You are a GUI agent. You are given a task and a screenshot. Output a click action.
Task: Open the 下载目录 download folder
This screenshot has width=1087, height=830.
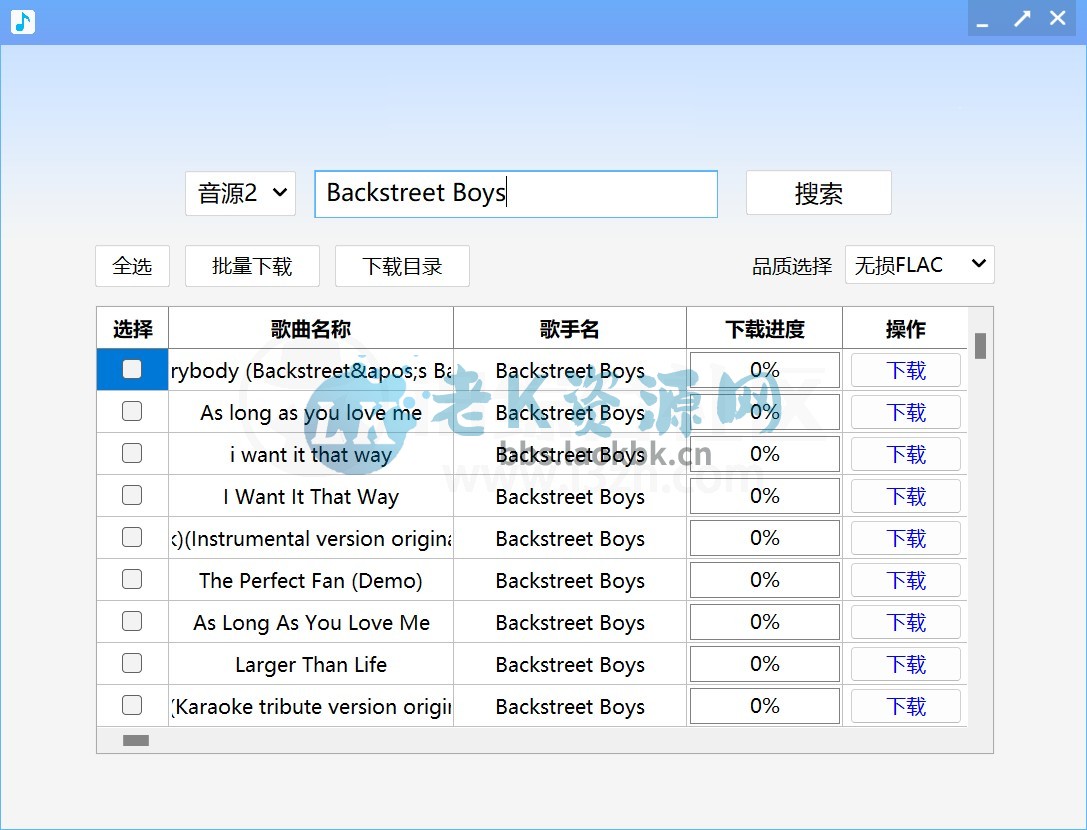(x=402, y=266)
